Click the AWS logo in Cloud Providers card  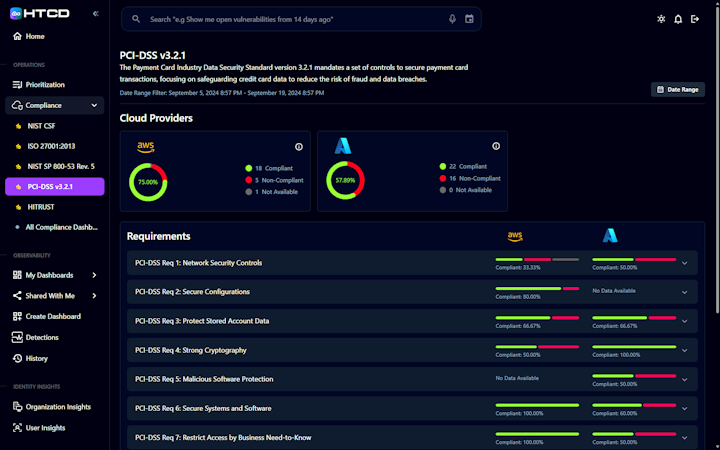(x=146, y=147)
